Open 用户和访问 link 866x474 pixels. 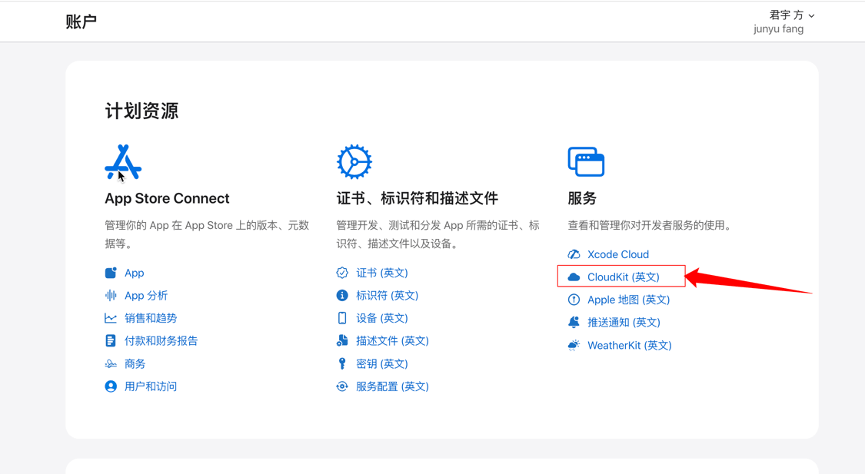[x=150, y=386]
